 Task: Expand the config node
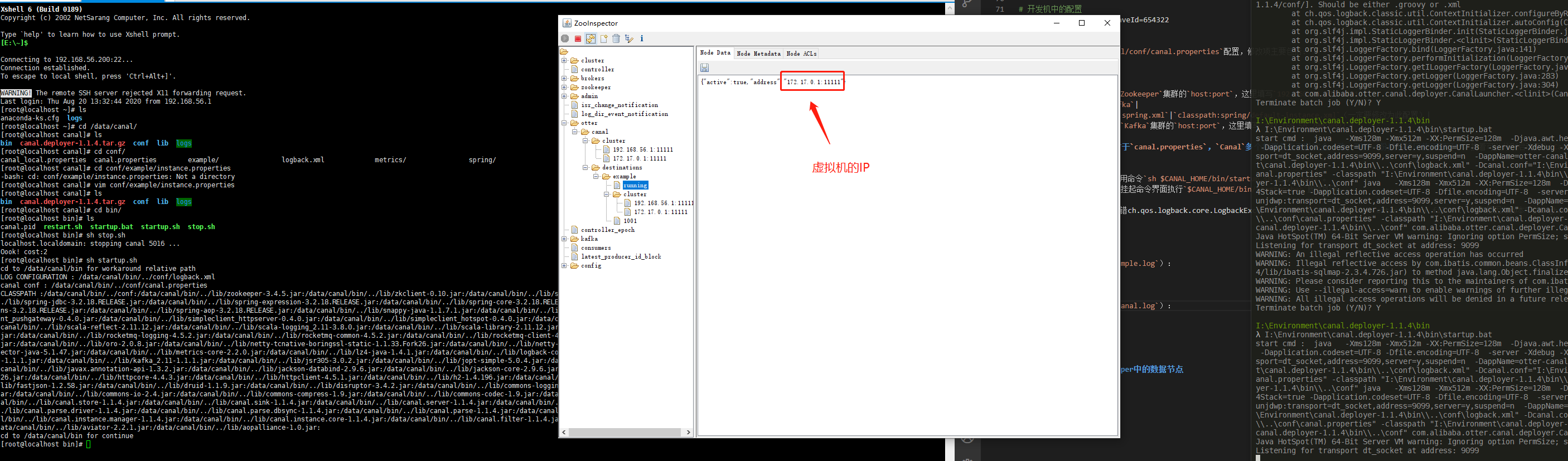[x=564, y=266]
